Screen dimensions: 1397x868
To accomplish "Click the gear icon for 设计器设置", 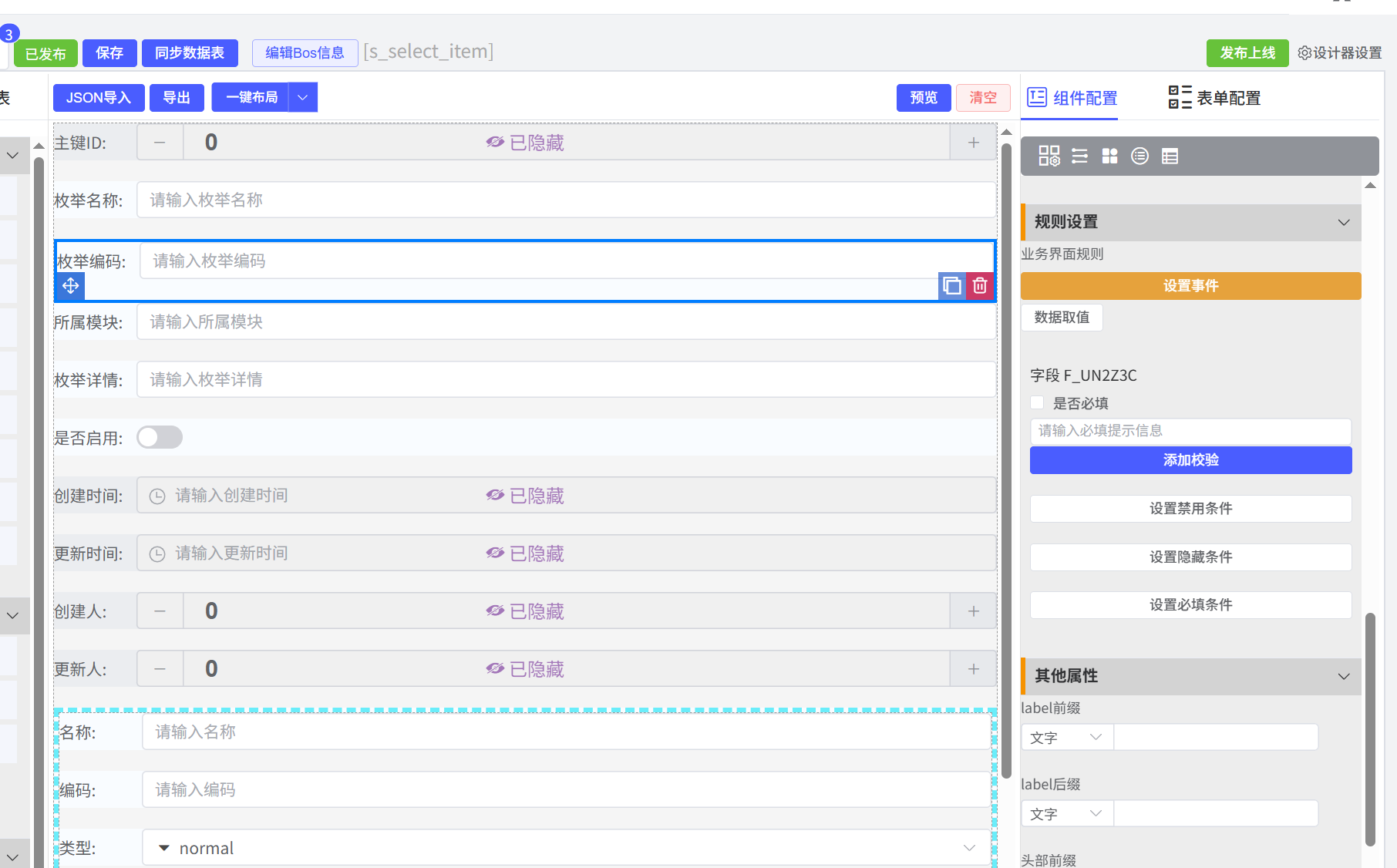I will click(1304, 53).
